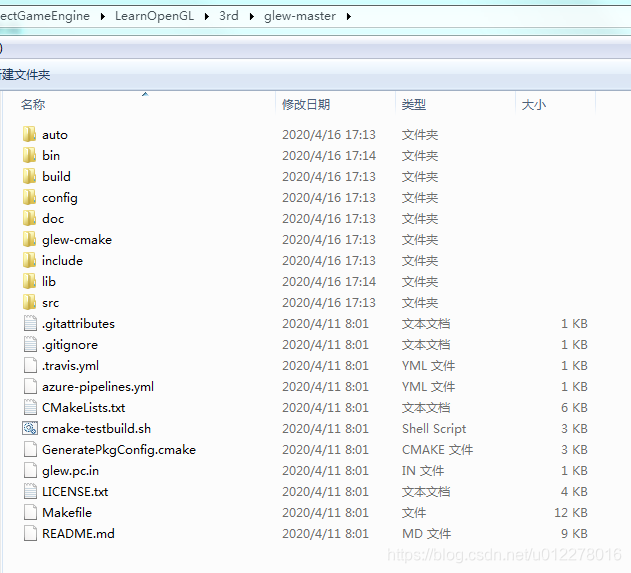Click the IN 文件 type cell
631x573 pixels.
tap(423, 471)
